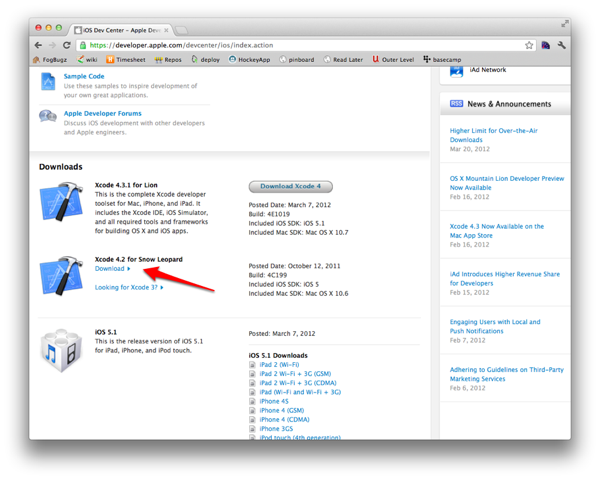Reload the page with refresh icon

click(x=67, y=45)
